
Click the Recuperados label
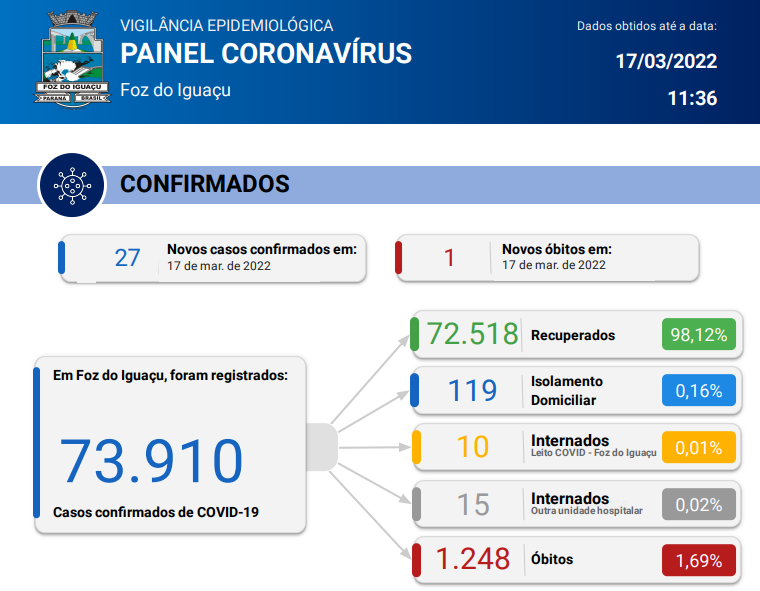[x=573, y=335]
